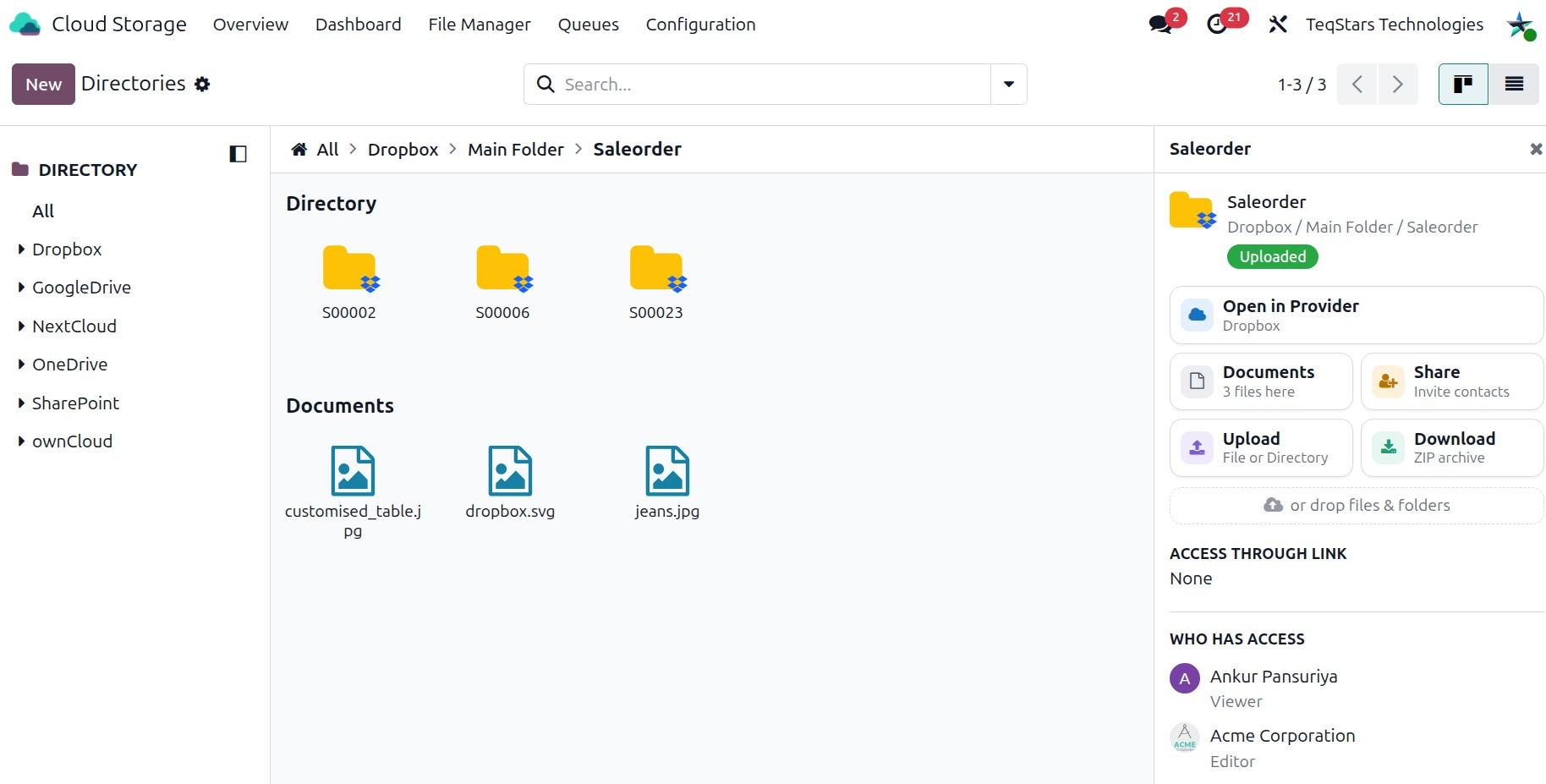Click the search magnifier icon
The width and height of the screenshot is (1546, 784).
click(x=545, y=84)
